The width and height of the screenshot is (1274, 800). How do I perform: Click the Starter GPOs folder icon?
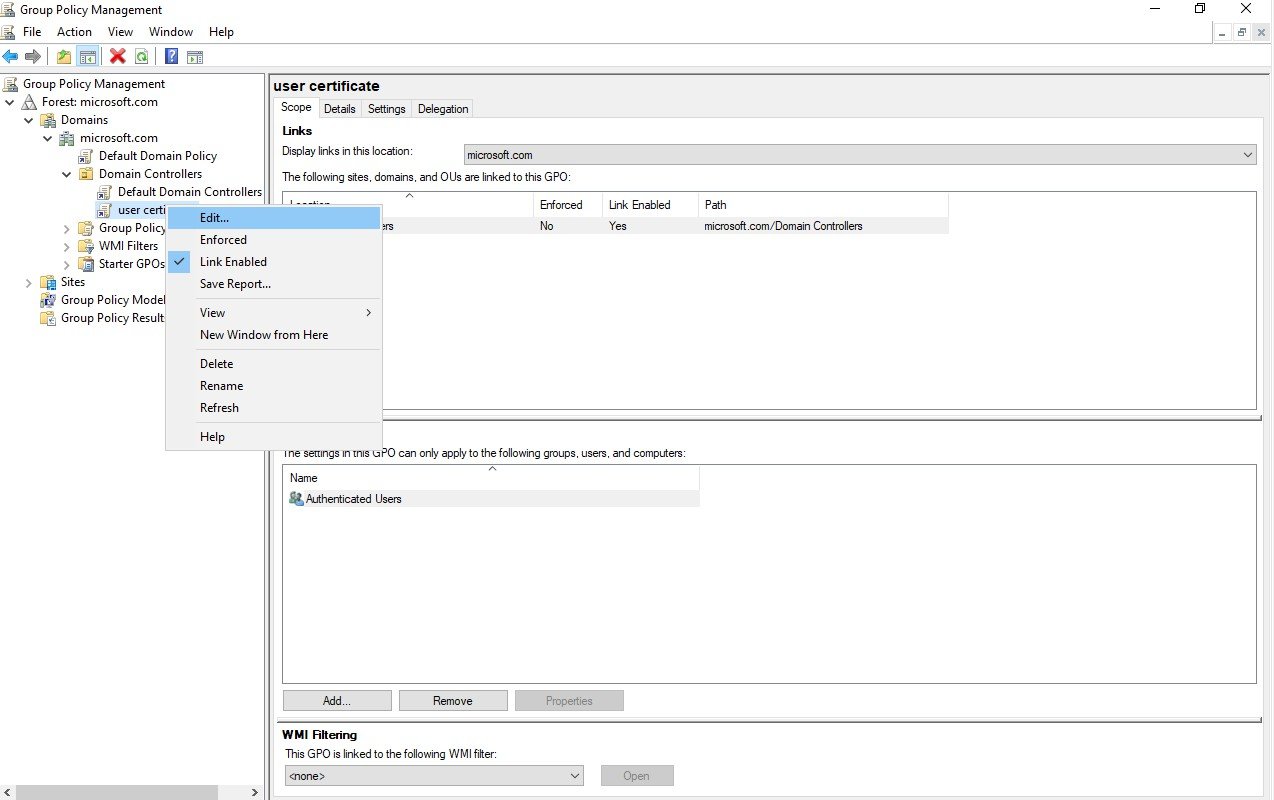tap(86, 264)
